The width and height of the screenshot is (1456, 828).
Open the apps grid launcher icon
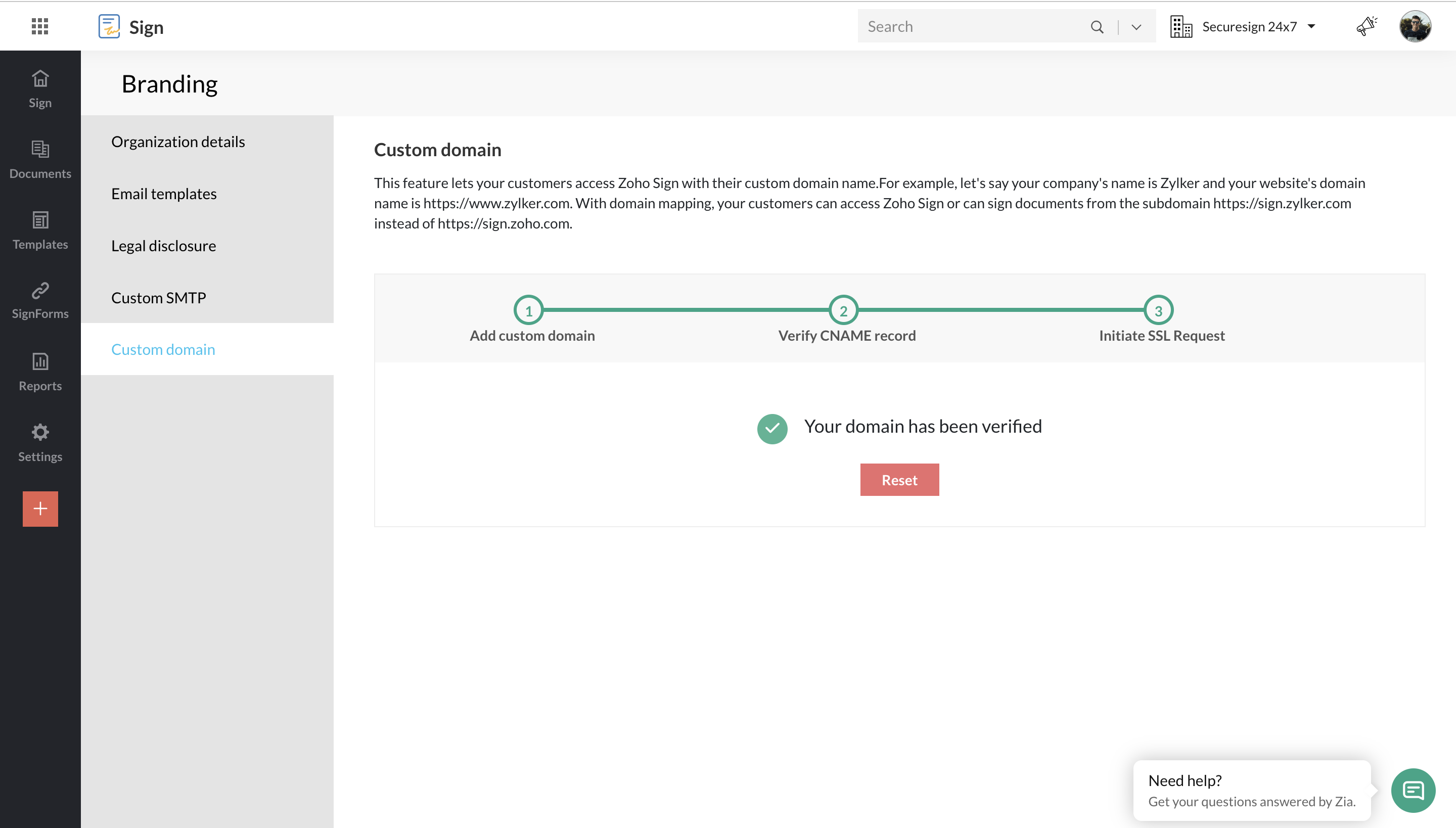40,26
